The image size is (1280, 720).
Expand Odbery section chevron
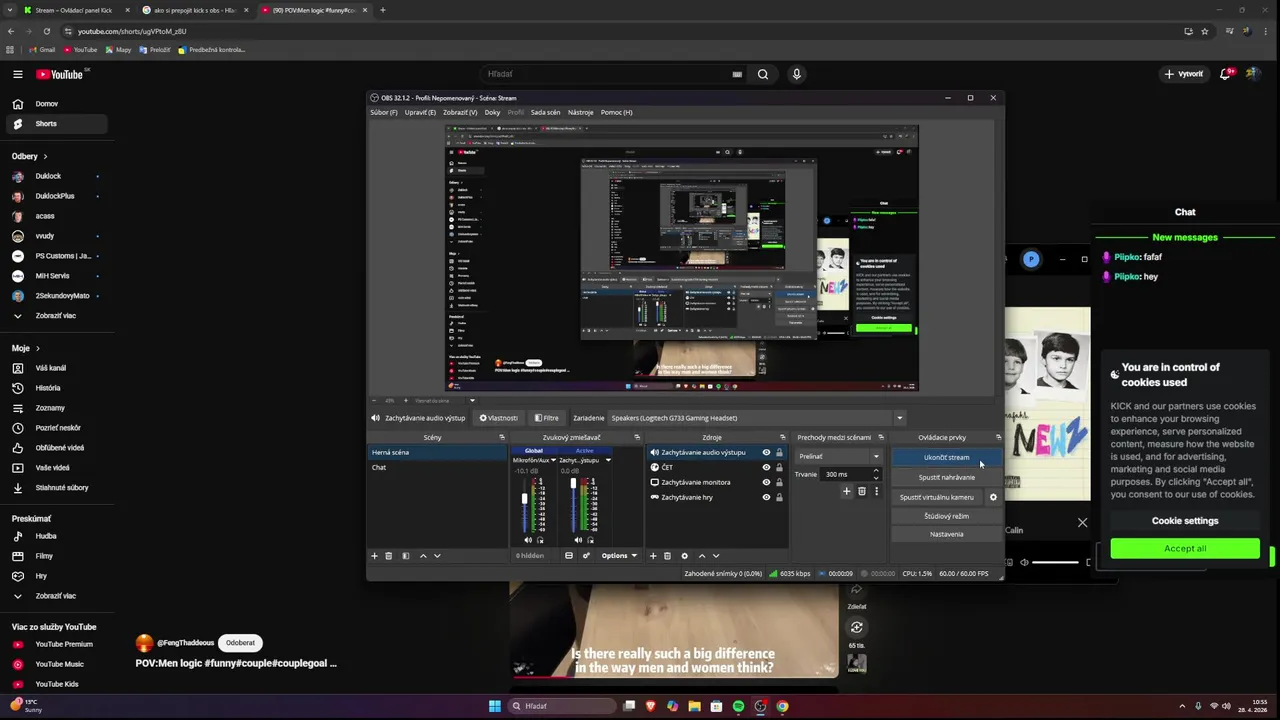tap(45, 157)
